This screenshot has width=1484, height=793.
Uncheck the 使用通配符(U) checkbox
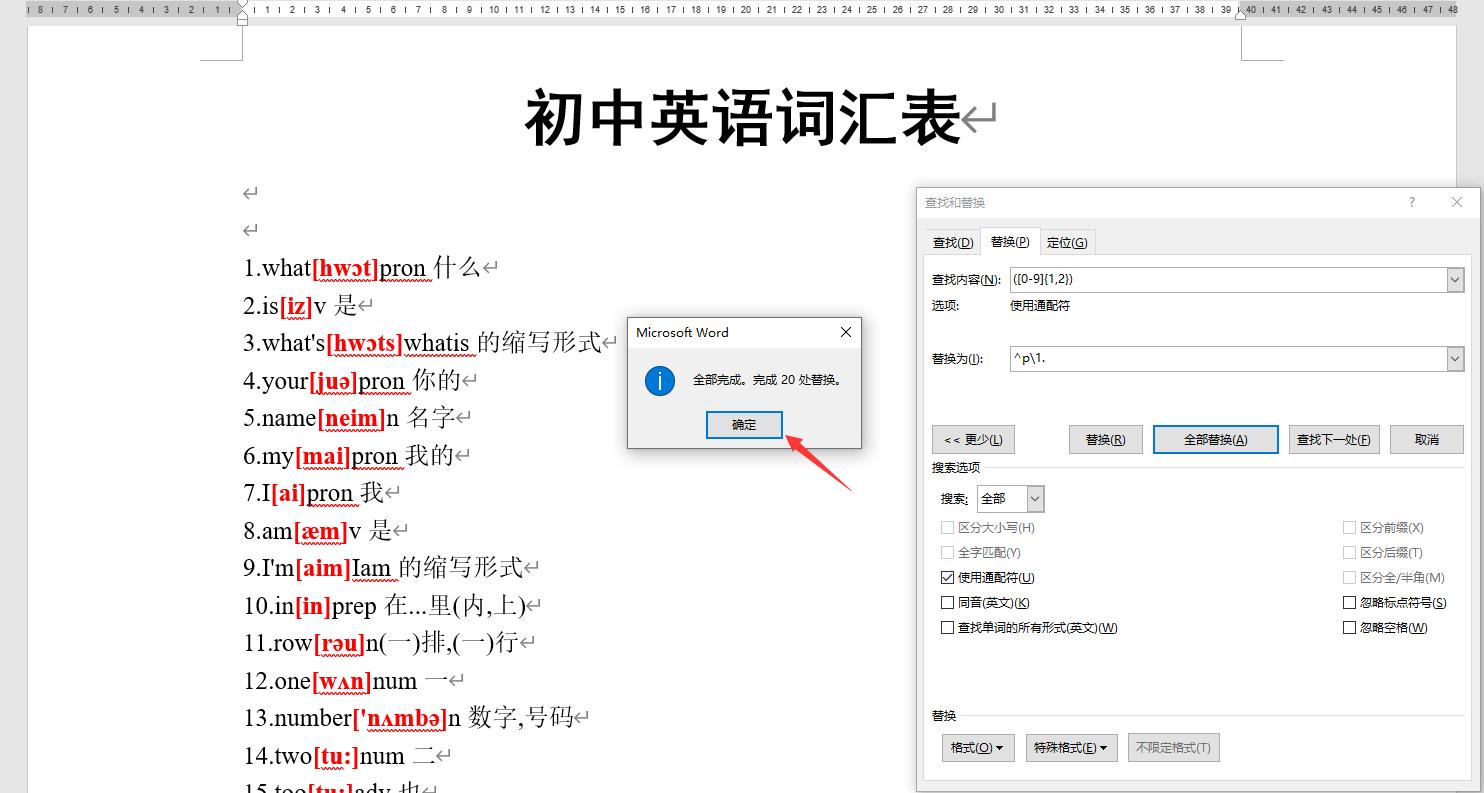947,577
